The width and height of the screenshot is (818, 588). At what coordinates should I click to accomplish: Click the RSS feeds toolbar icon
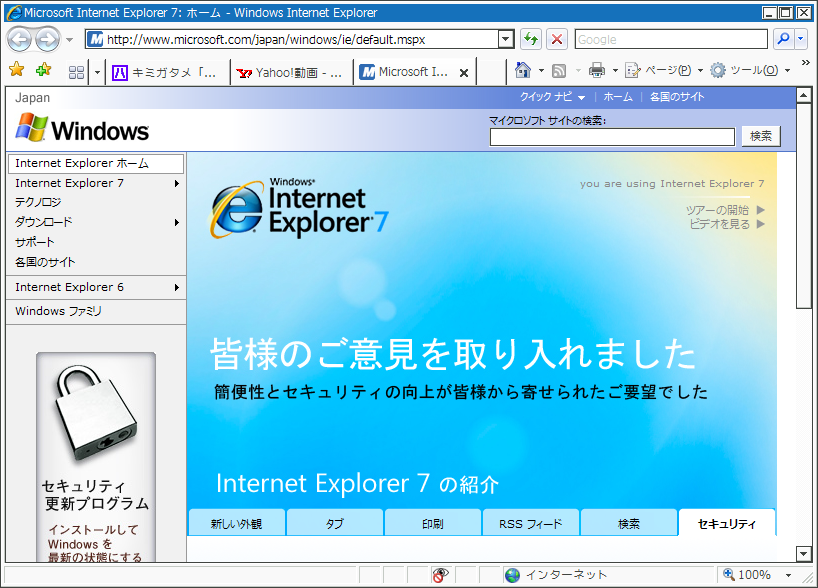559,70
